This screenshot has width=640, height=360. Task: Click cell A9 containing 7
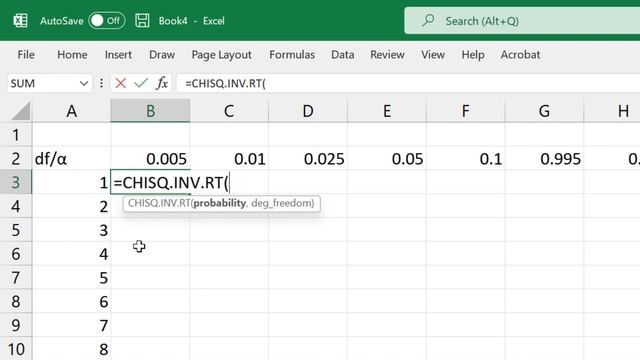(71, 325)
